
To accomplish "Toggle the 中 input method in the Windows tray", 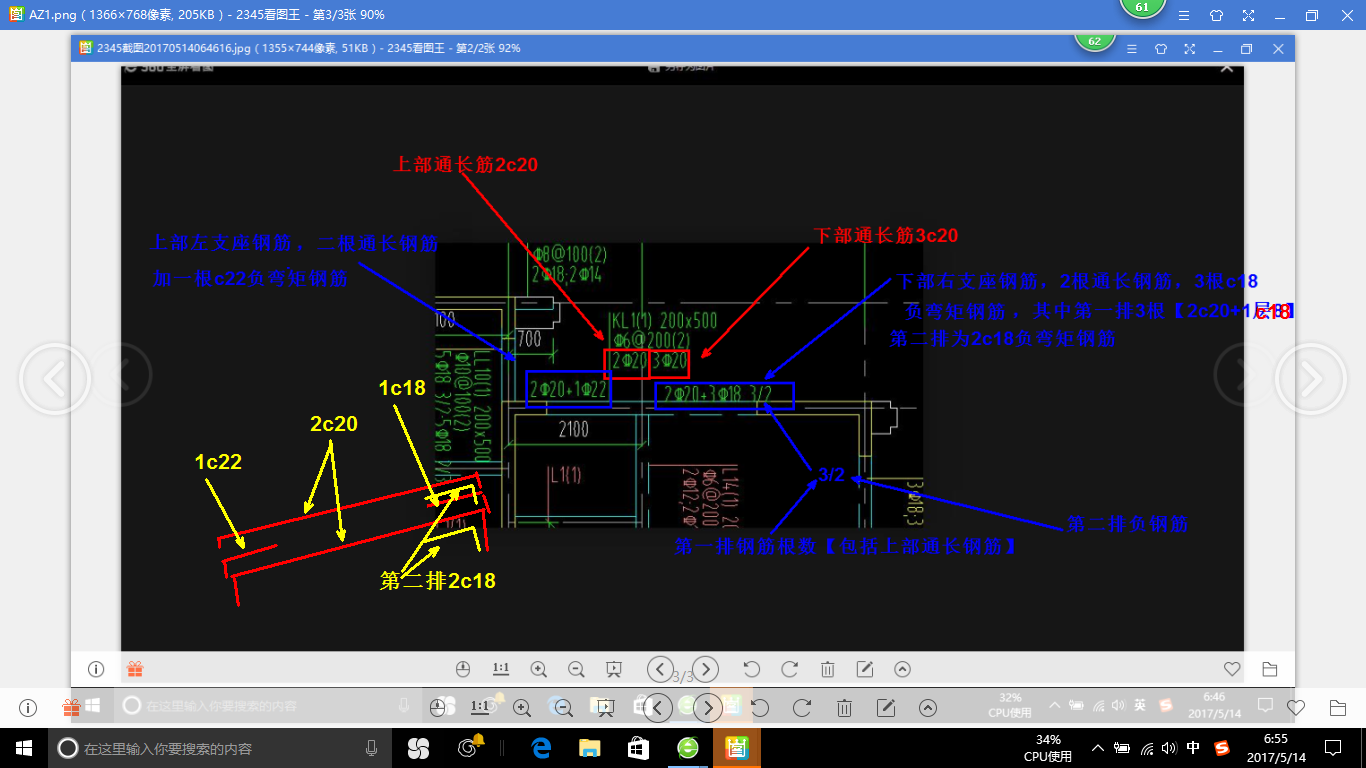I will click(1193, 747).
